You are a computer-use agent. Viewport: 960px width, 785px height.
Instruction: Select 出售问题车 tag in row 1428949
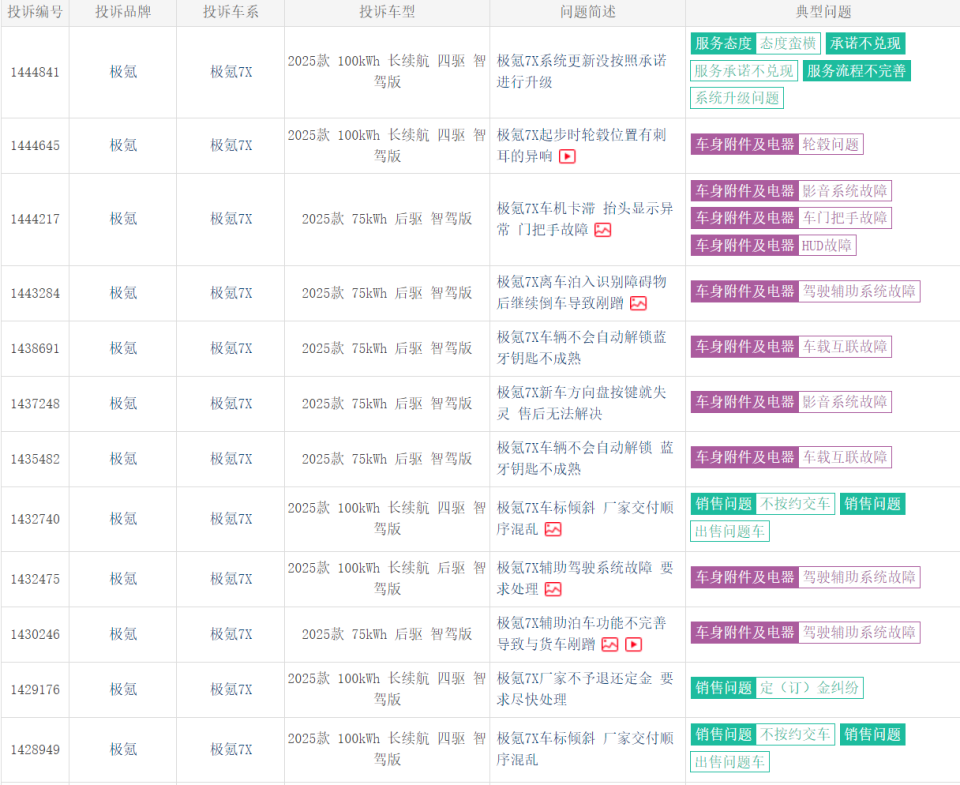click(730, 762)
